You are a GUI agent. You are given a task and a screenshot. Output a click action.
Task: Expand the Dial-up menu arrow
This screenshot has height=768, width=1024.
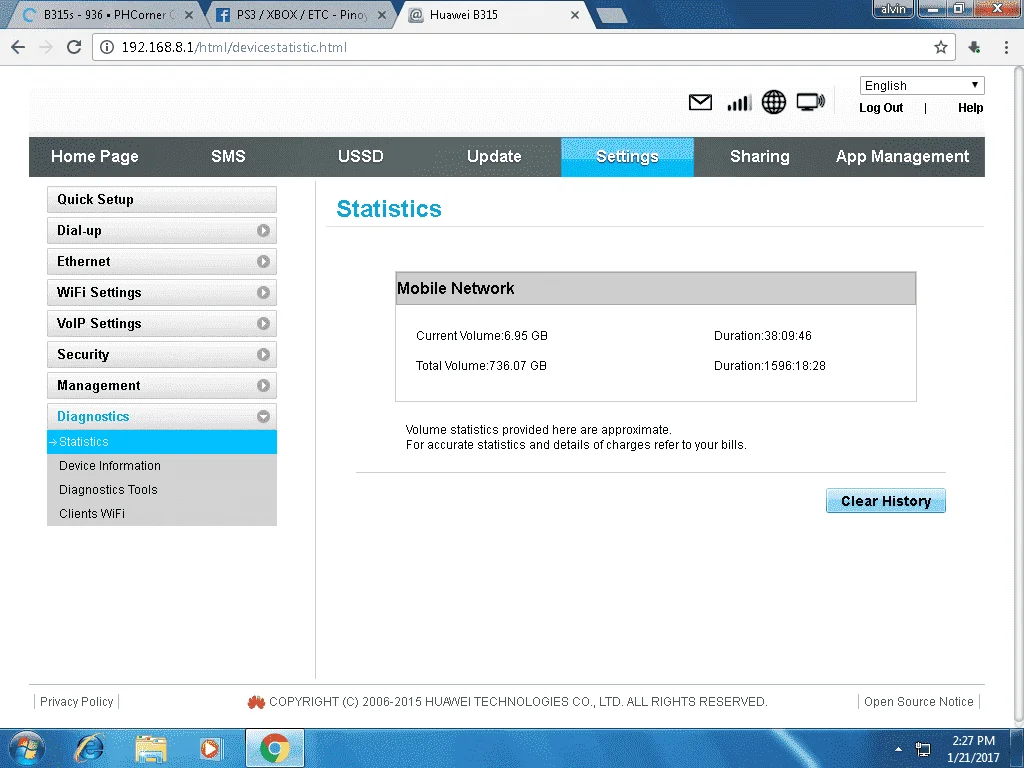263,231
